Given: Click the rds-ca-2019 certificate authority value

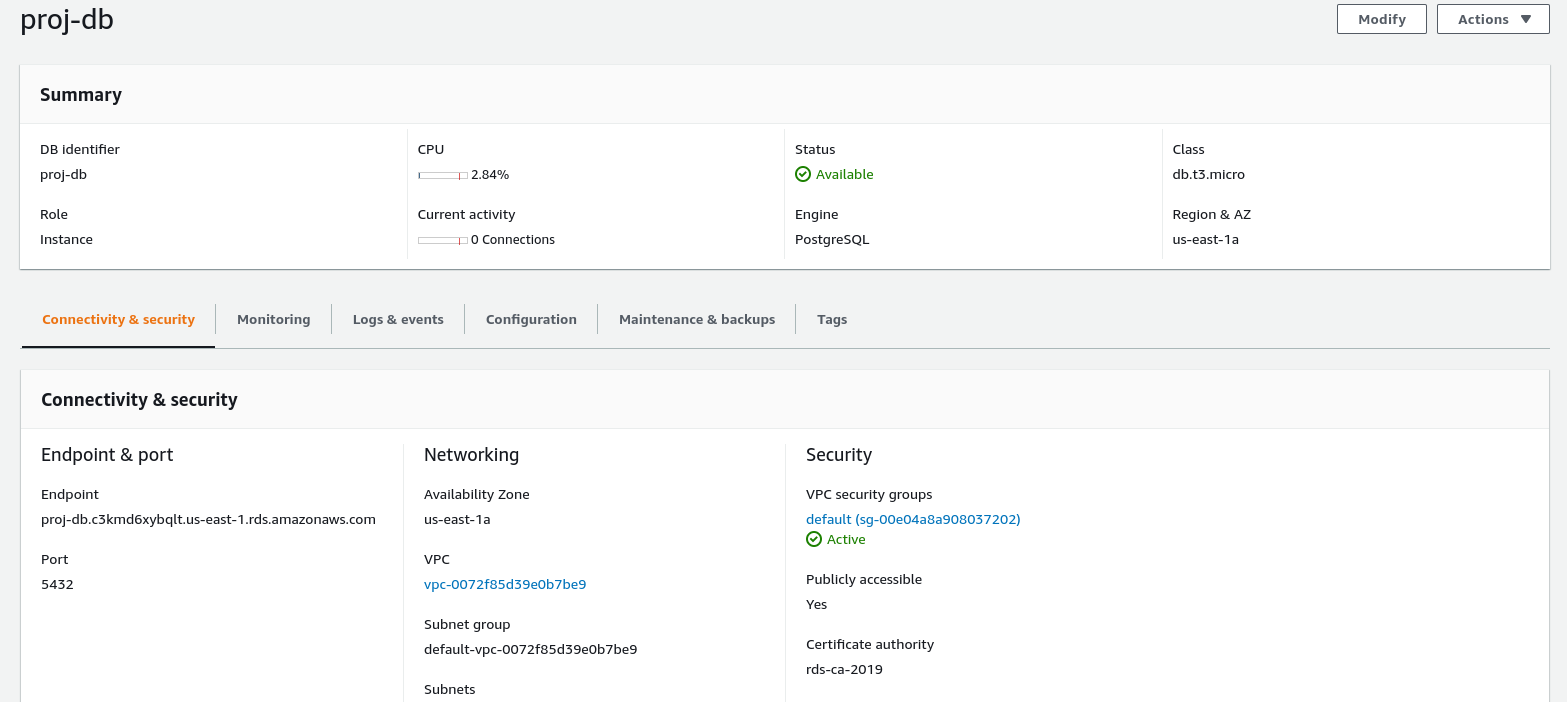Looking at the screenshot, I should point(844,669).
